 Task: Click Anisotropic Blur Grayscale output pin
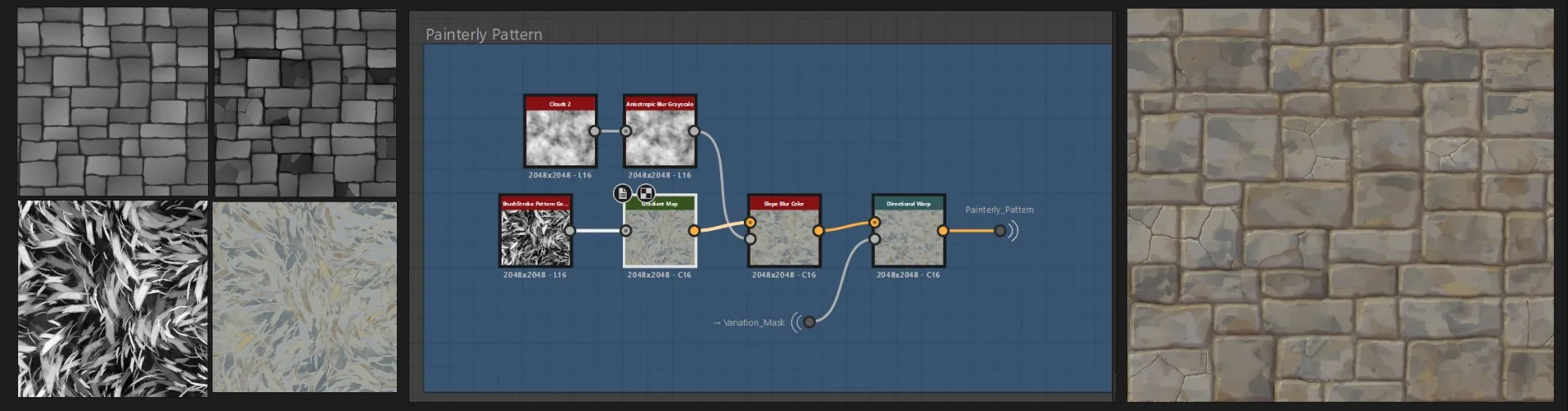pyautogui.click(x=694, y=131)
